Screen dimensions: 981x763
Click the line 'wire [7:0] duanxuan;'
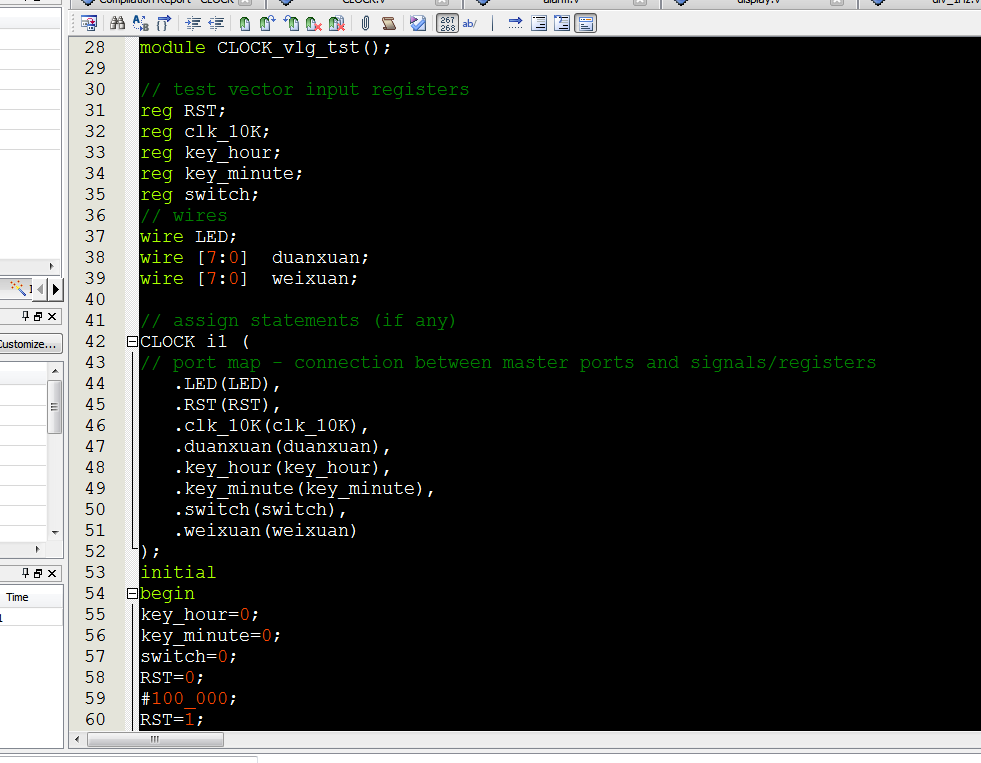(254, 258)
